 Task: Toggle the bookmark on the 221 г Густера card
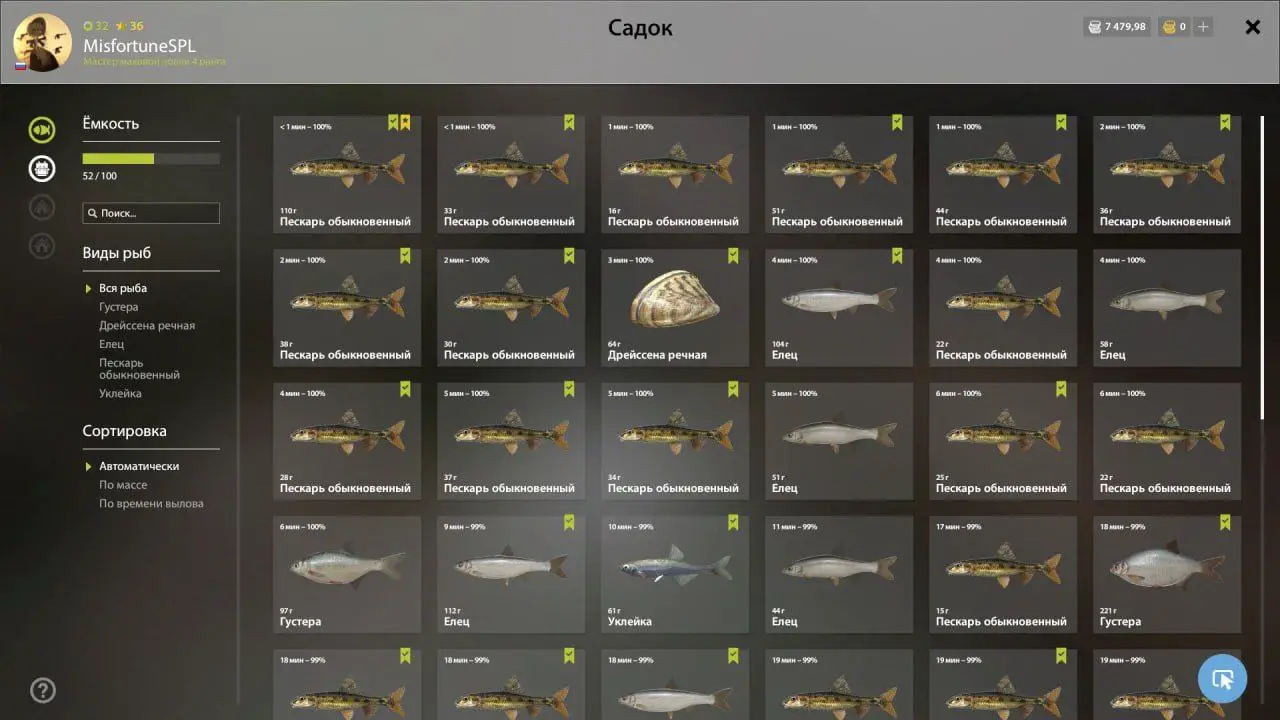[1225, 523]
